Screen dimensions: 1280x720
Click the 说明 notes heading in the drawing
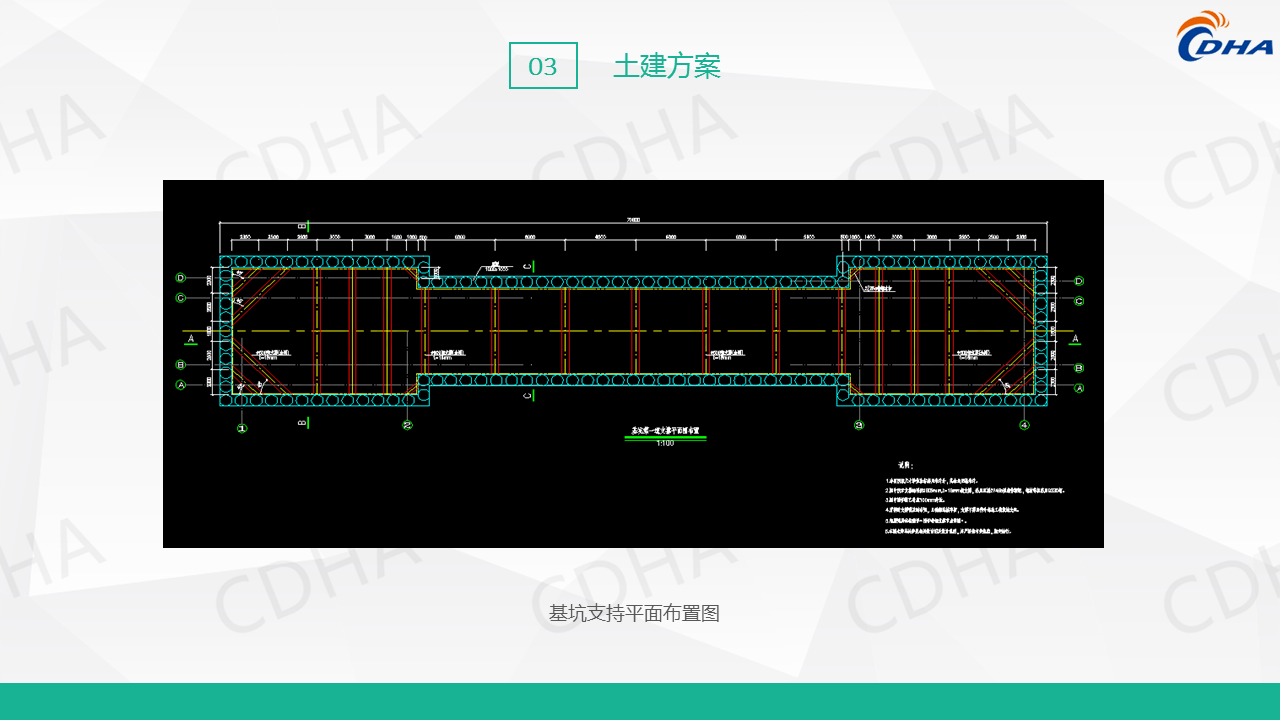point(905,465)
